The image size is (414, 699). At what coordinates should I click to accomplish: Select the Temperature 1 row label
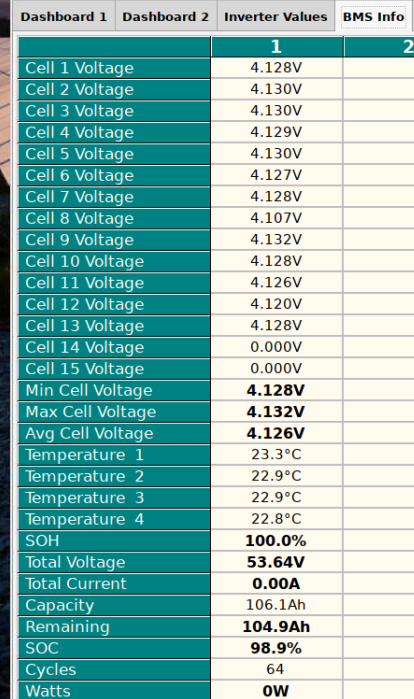point(85,455)
